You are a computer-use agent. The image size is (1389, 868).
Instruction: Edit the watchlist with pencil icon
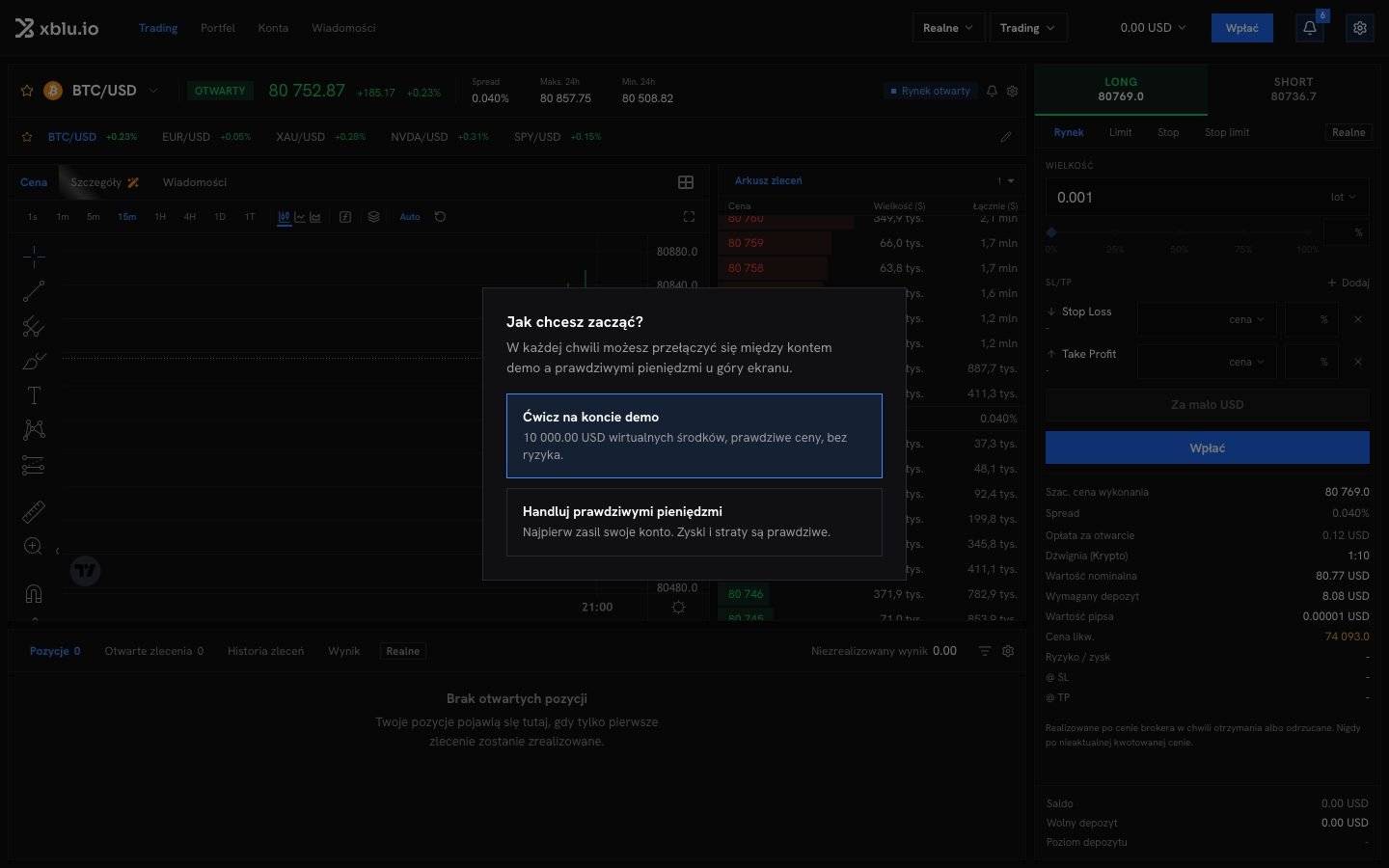(x=1006, y=137)
